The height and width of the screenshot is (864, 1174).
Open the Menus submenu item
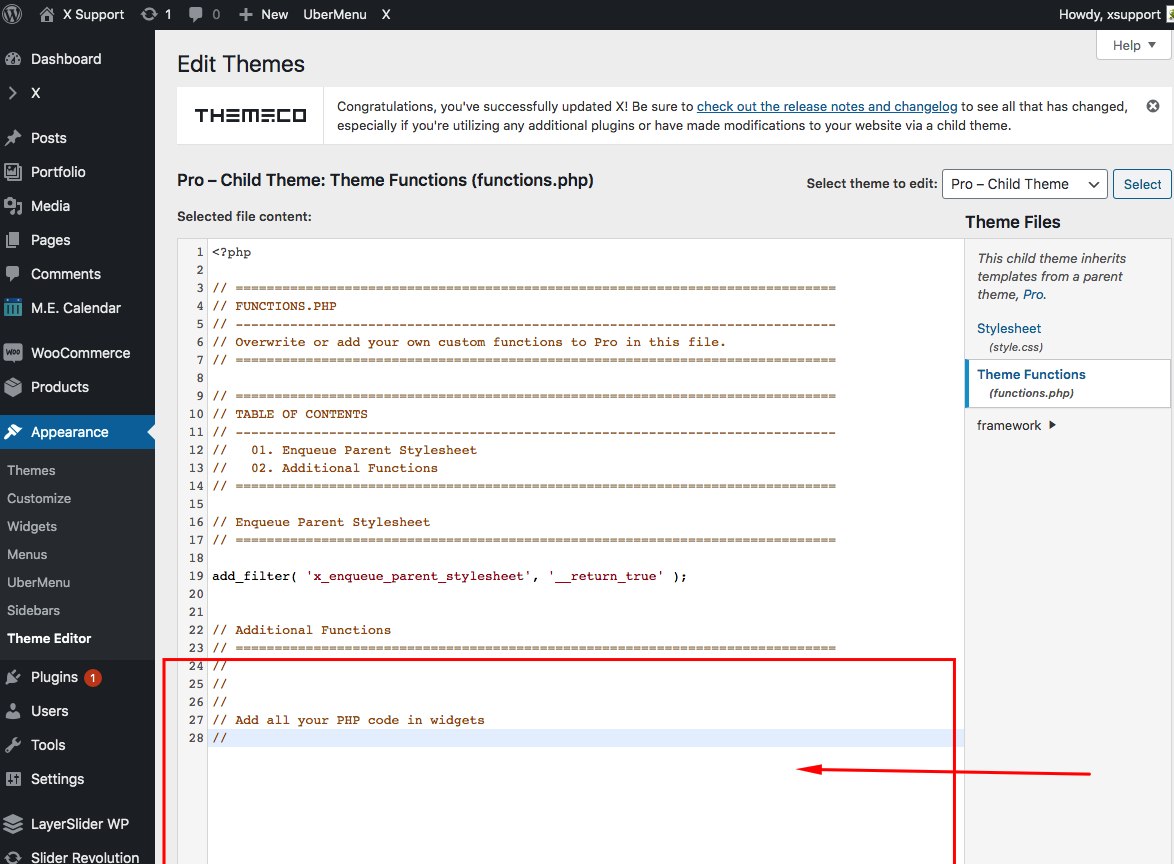[x=27, y=554]
